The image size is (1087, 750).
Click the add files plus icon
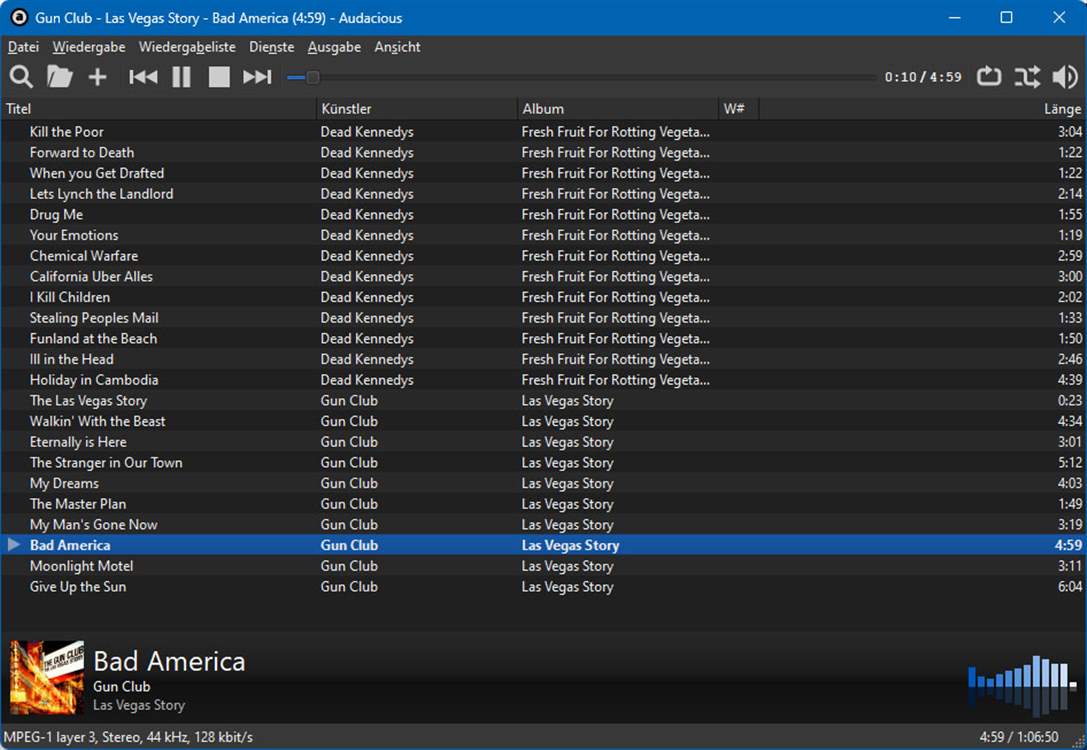coord(98,76)
